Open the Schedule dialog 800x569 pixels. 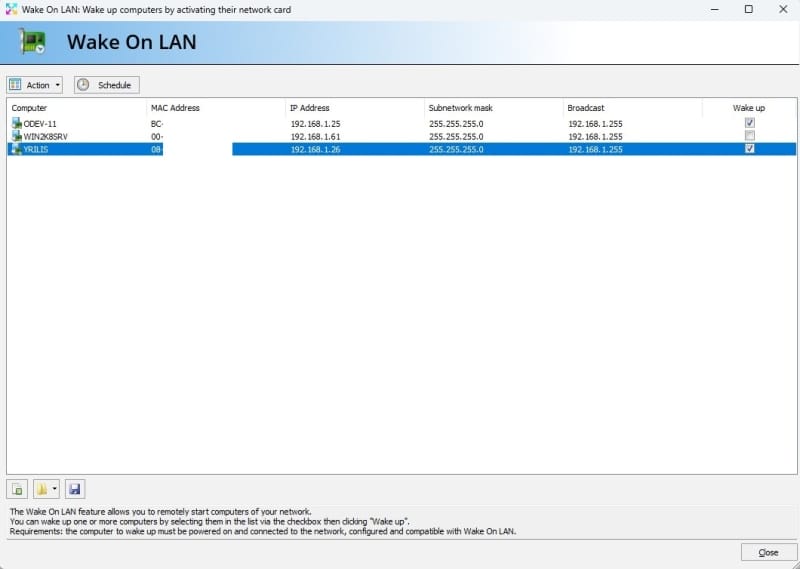point(106,85)
